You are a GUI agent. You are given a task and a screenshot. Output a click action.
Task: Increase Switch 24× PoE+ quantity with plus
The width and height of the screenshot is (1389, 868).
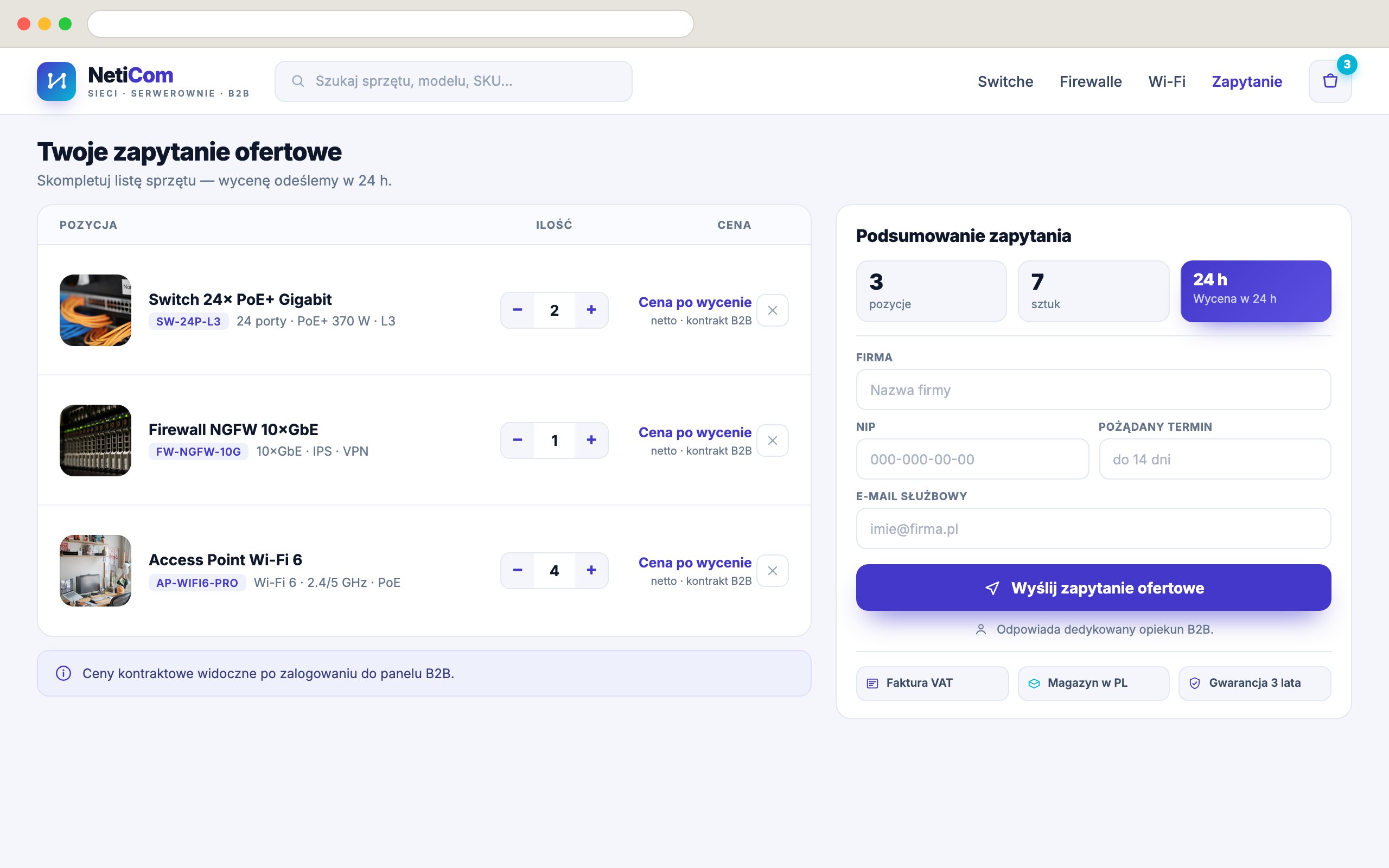pos(591,310)
